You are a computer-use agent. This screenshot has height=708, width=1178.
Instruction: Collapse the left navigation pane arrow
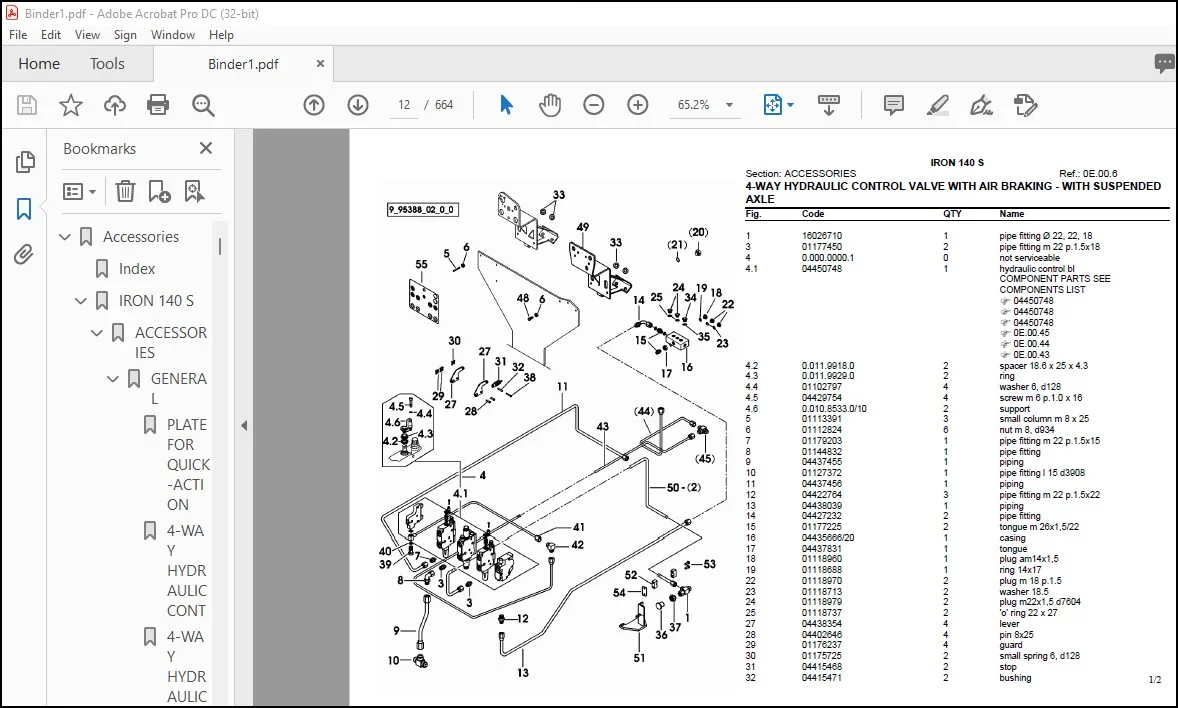coord(244,425)
